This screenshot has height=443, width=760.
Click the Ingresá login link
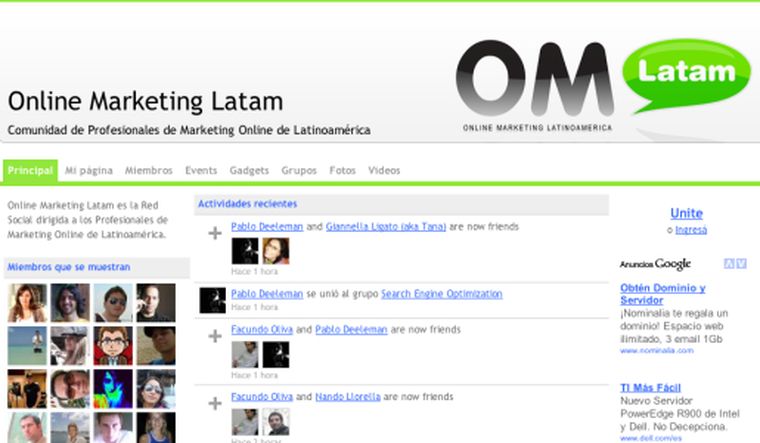click(691, 230)
